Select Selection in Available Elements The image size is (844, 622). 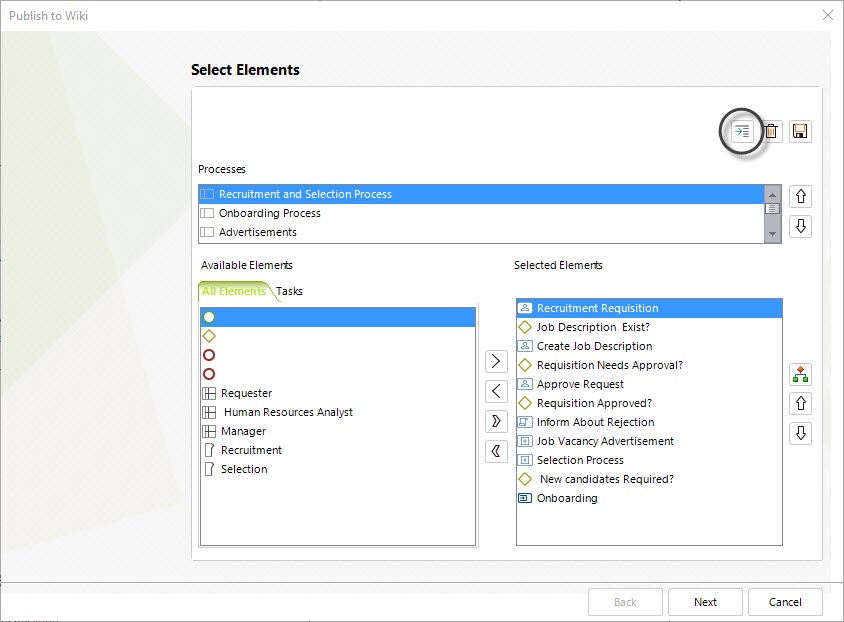(338, 469)
